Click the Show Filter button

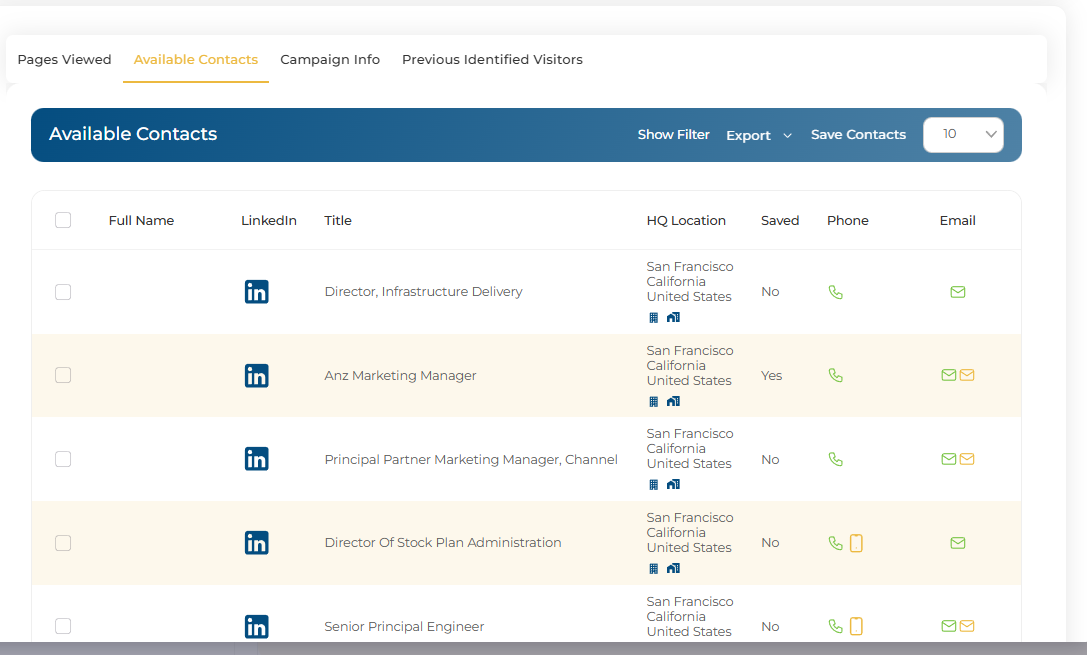[673, 135]
